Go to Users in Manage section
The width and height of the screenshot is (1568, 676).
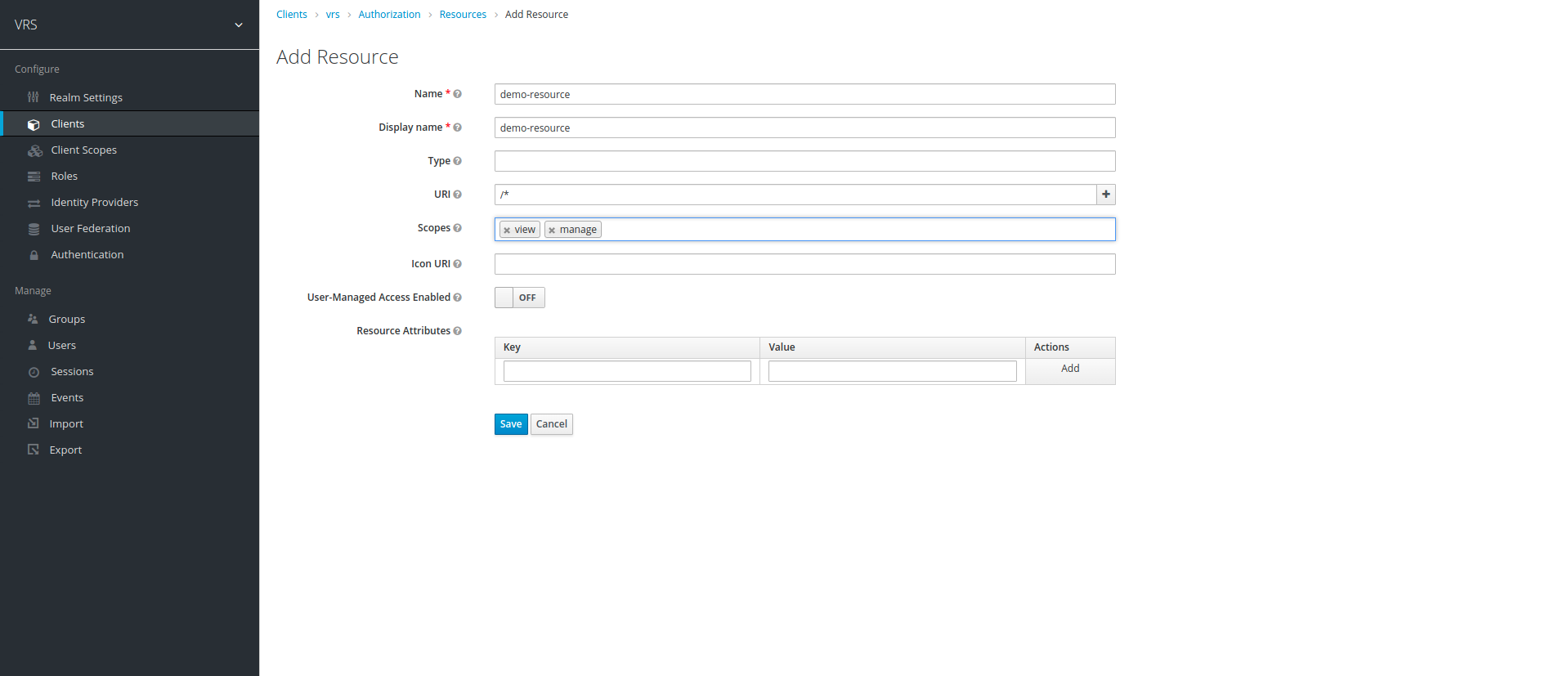(61, 346)
